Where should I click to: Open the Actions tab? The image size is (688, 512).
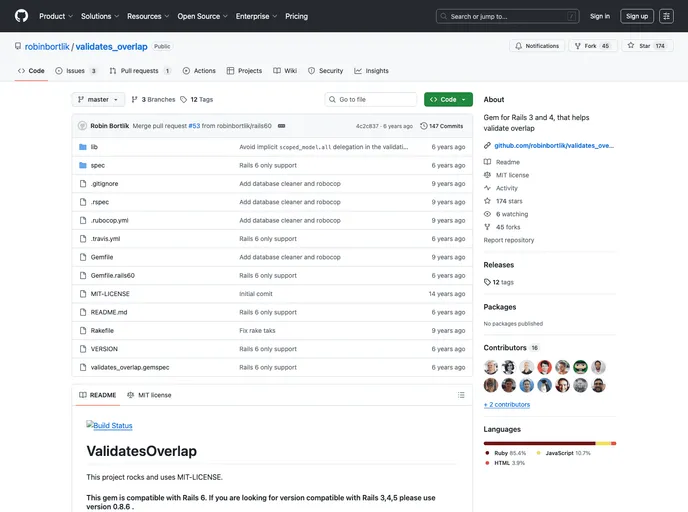[199, 71]
